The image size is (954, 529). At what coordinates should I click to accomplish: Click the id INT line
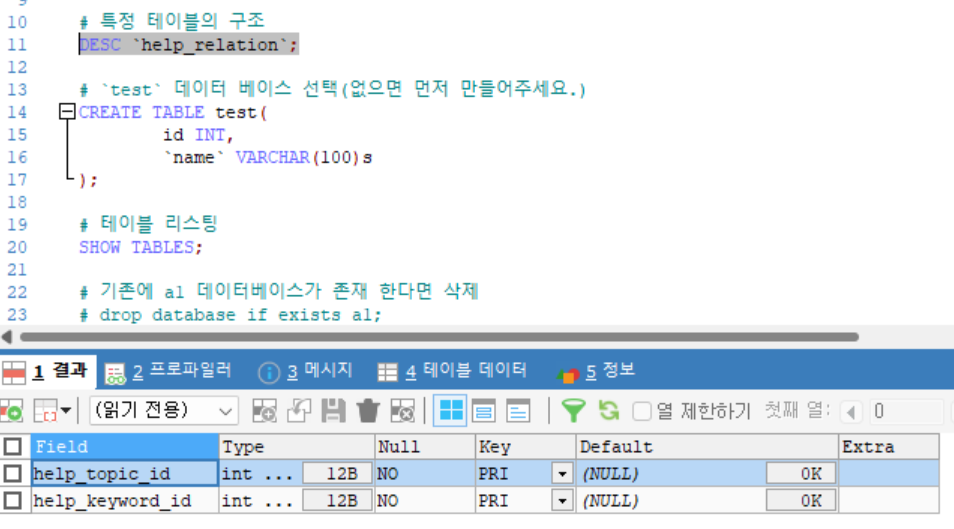tap(198, 135)
